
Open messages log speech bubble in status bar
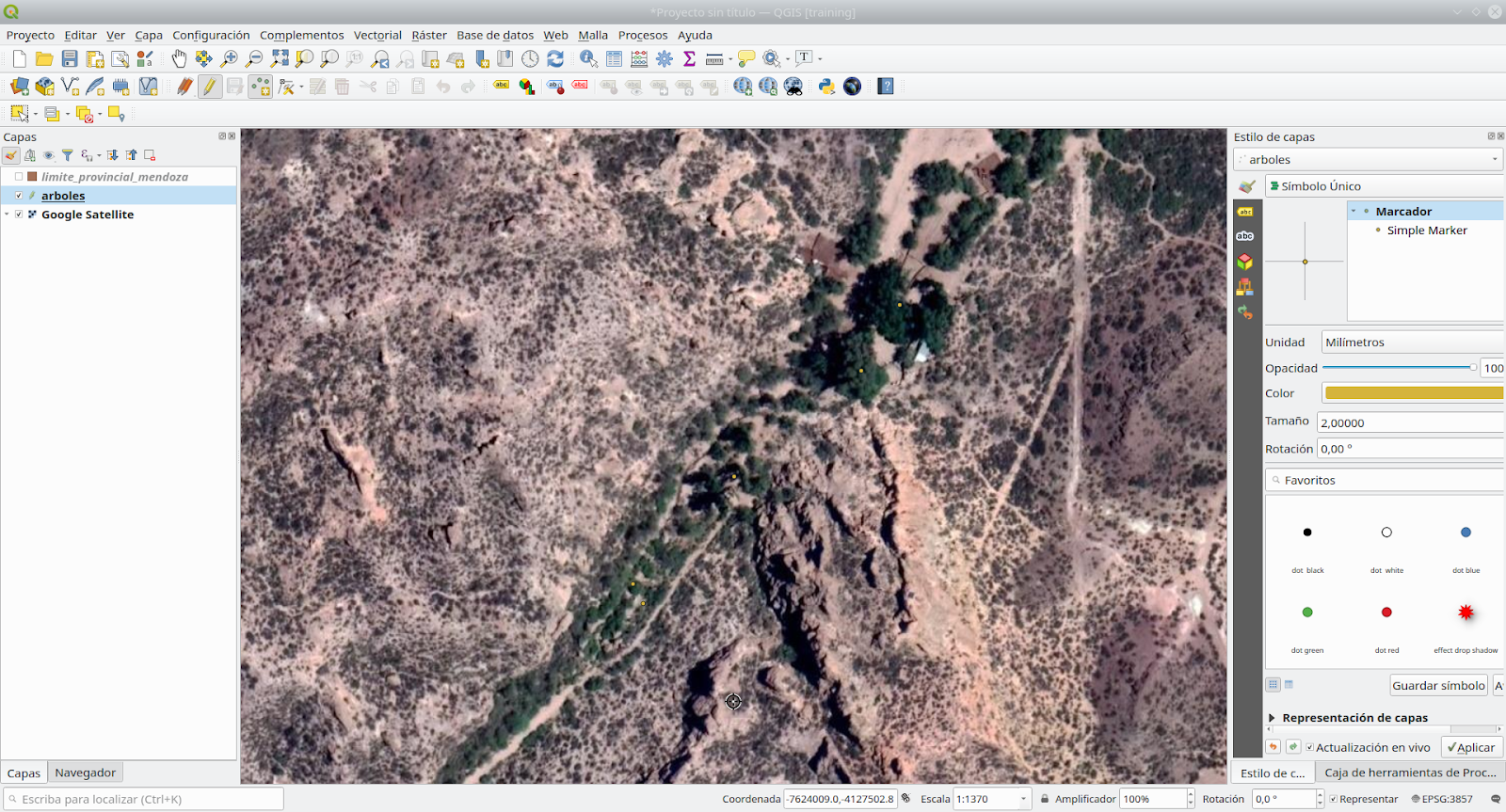(x=1496, y=799)
